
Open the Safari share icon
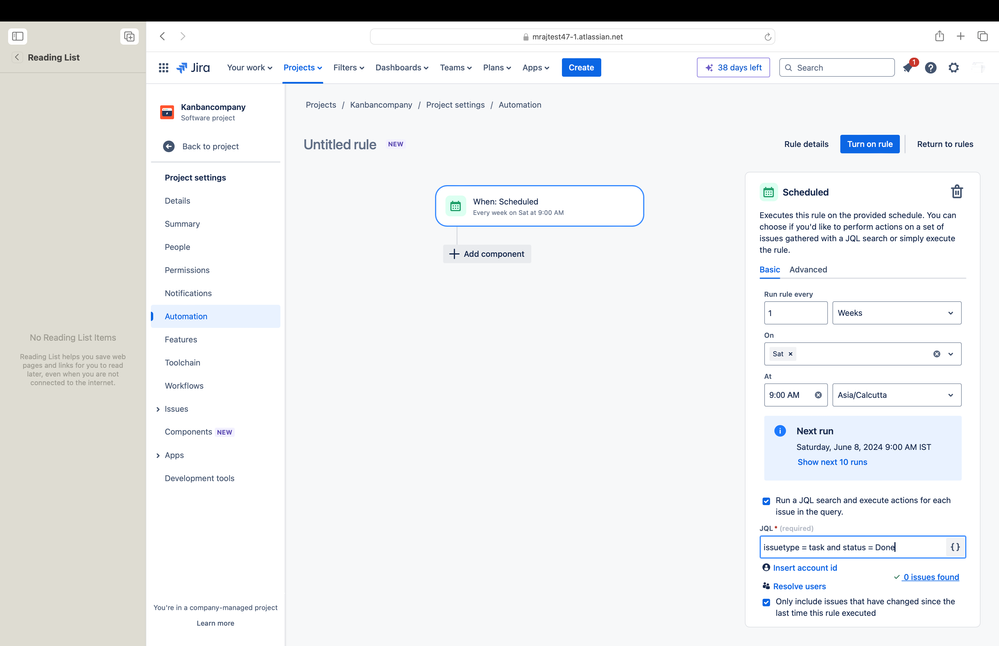pos(939,36)
